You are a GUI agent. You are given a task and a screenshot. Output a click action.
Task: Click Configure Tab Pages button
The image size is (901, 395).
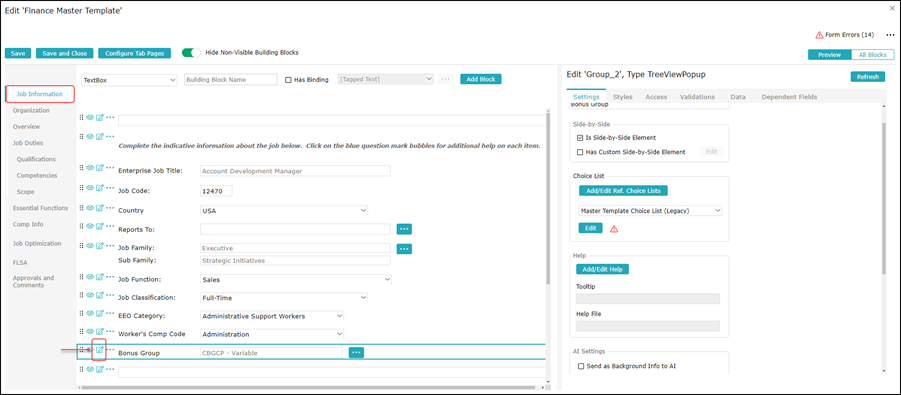pyautogui.click(x=134, y=53)
